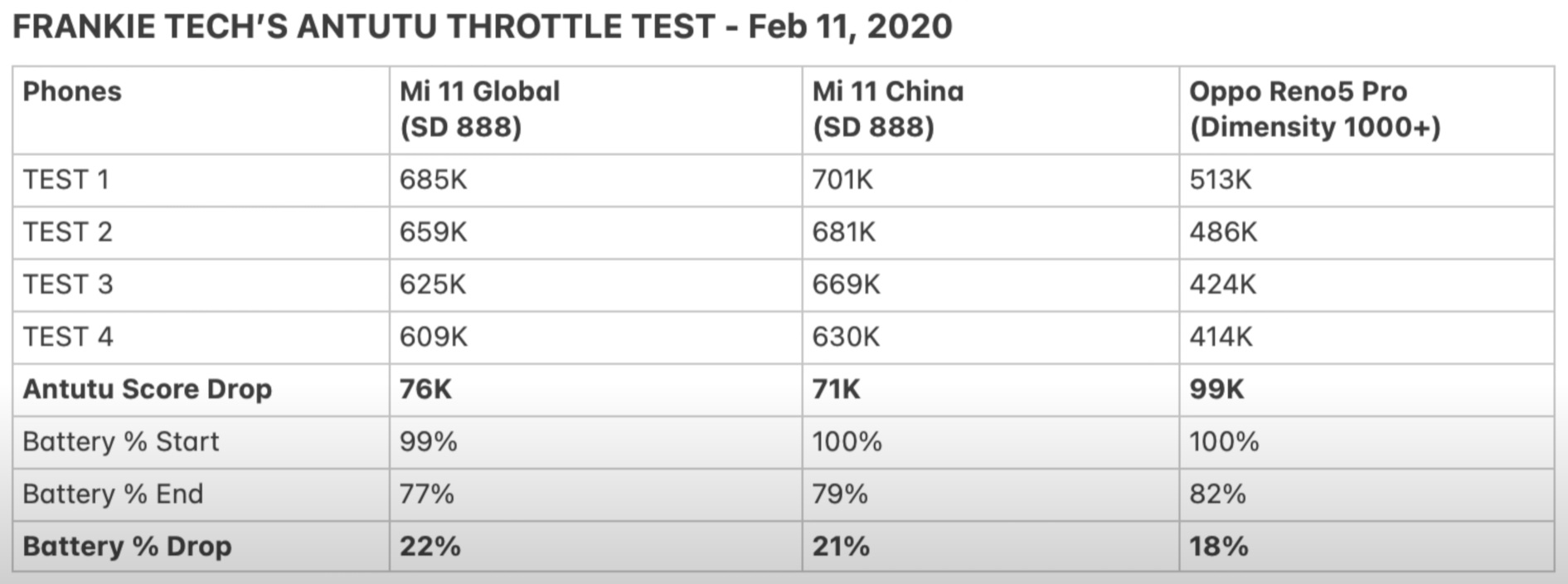
Task: Click the TEST 3 row label
Action: click(x=67, y=284)
